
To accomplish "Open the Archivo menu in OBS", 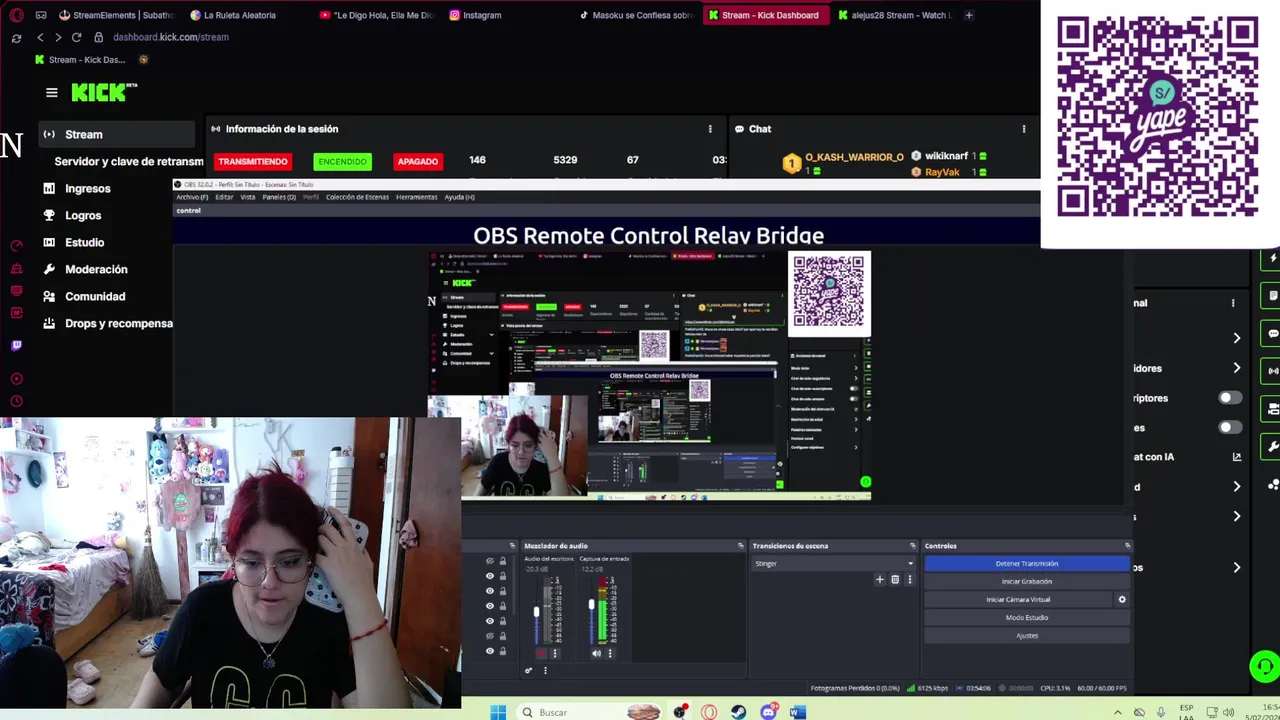I will tap(192, 197).
